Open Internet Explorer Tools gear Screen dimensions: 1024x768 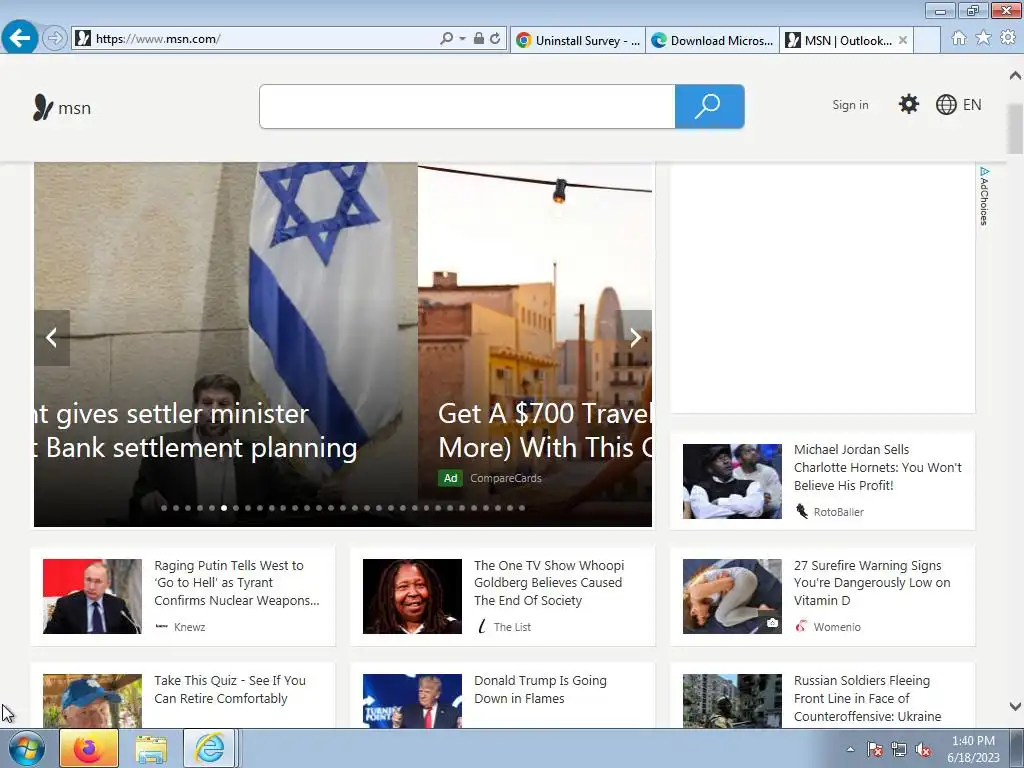(1008, 38)
